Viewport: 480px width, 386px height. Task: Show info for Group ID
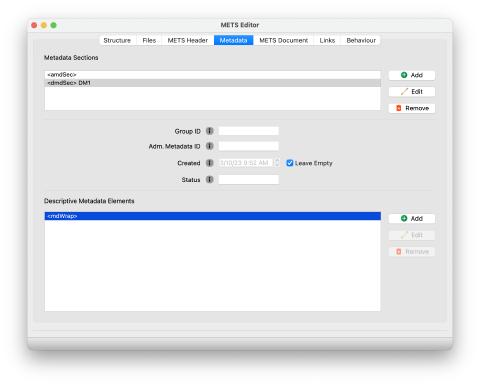point(209,131)
